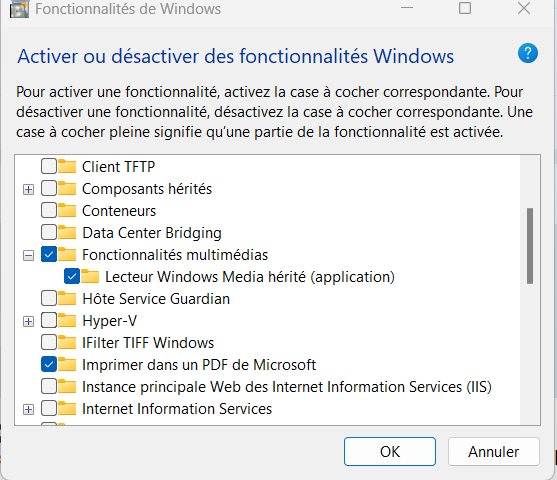Click folder icon beside Lecteur Windows Media hérité
The image size is (557, 480).
click(x=90, y=277)
